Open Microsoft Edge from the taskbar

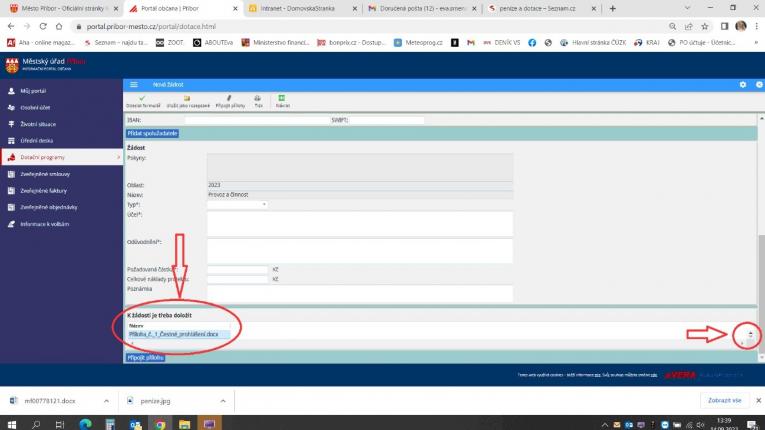[85, 424]
